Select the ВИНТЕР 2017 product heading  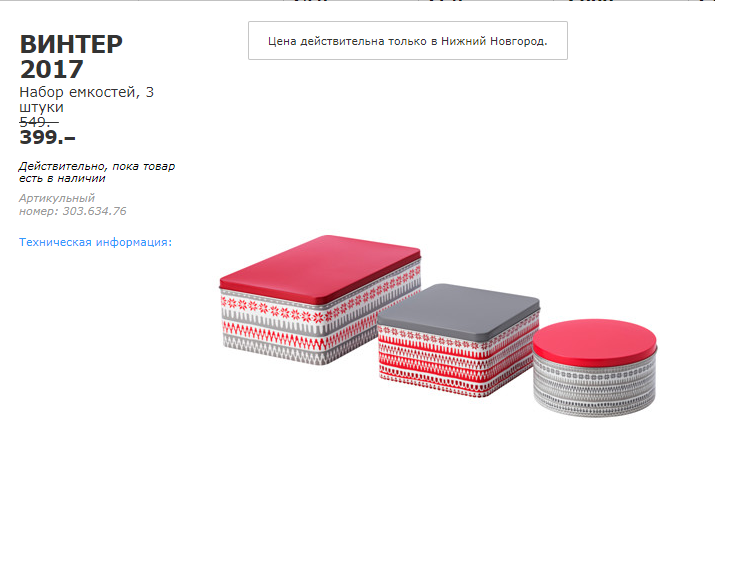71,57
